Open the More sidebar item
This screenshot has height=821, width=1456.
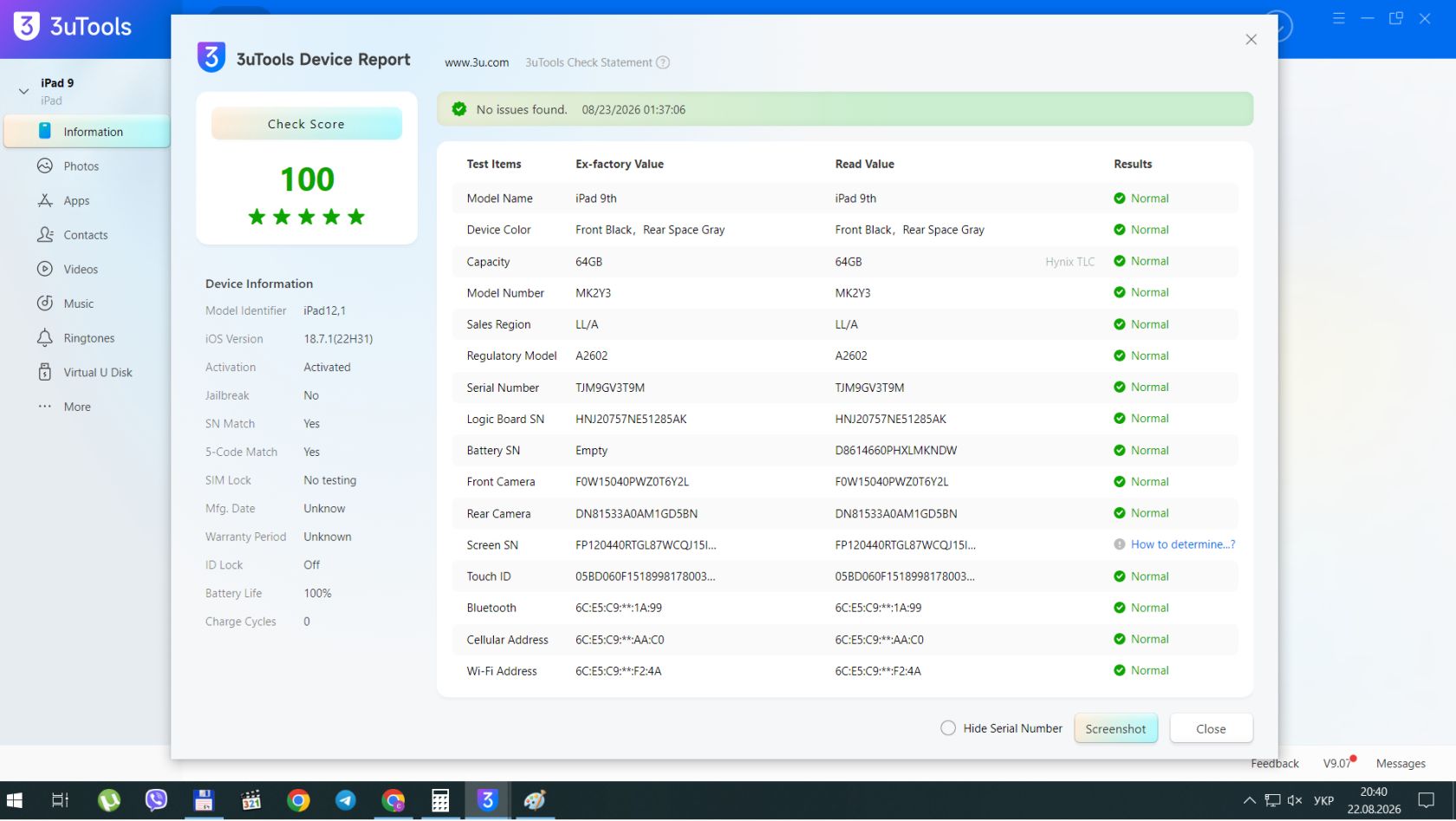[x=76, y=407]
